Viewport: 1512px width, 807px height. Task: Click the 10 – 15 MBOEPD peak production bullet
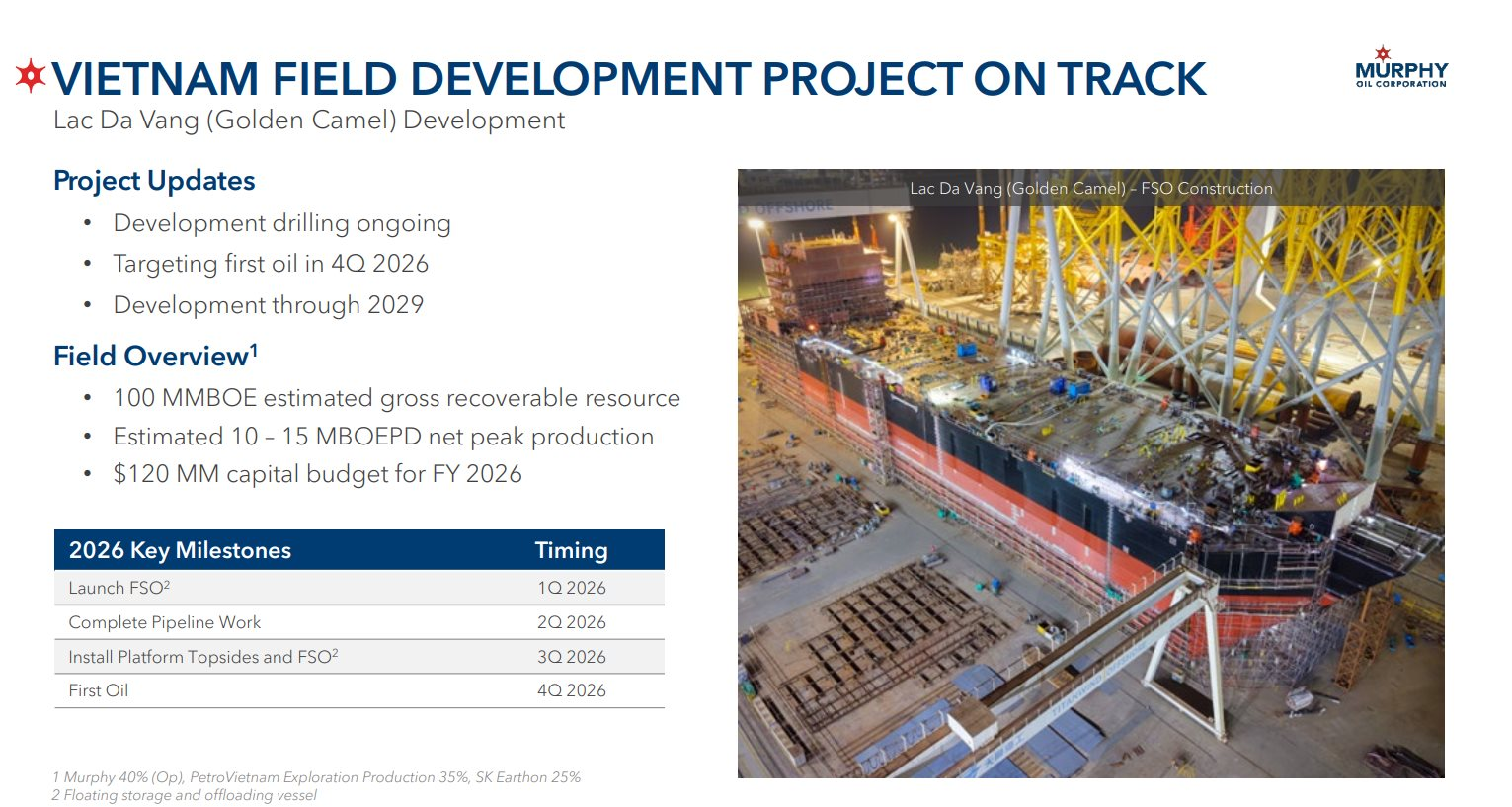[x=383, y=437]
